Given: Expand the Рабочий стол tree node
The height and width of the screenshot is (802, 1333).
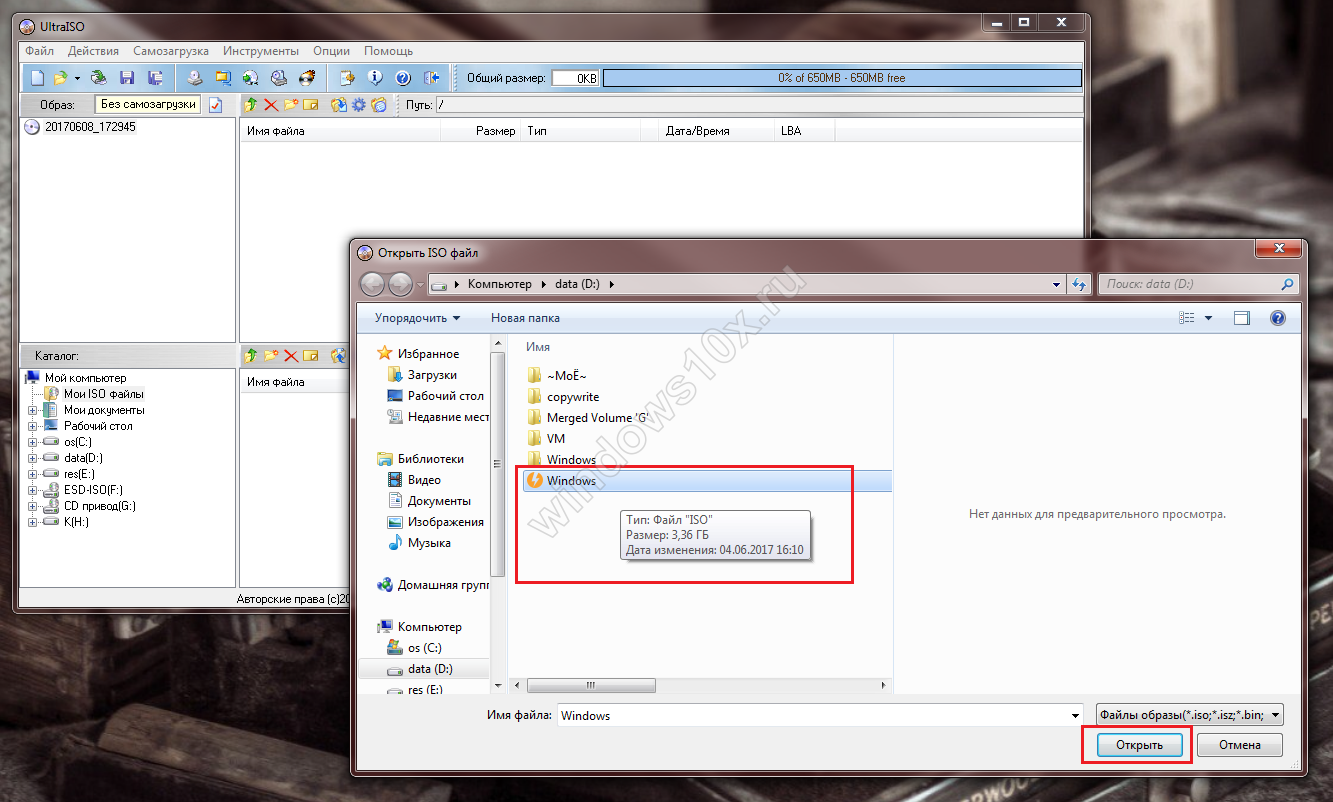Looking at the screenshot, I should coord(33,426).
